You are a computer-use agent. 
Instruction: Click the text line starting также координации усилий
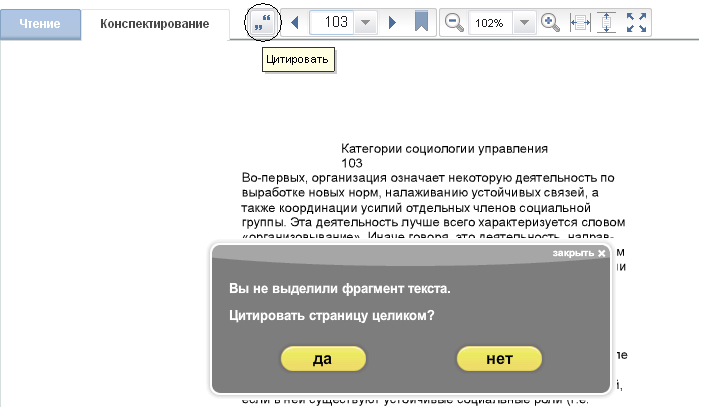[x=416, y=208]
